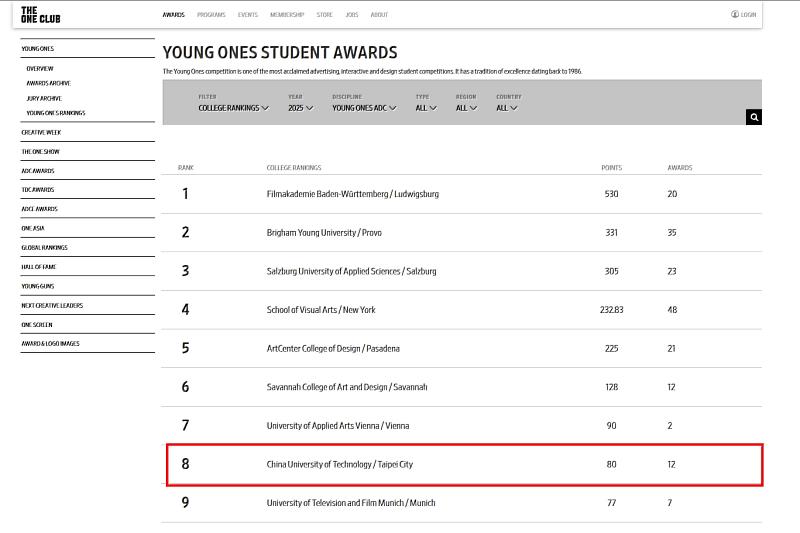Open the Membership menu
The image size is (800, 533).
(287, 15)
